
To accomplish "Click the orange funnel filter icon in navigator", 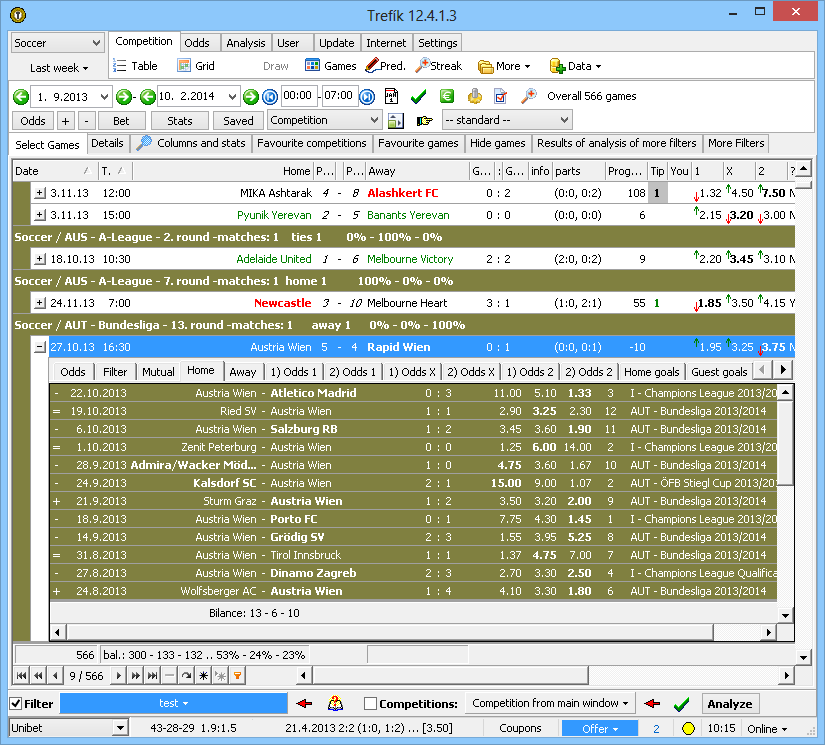I will tap(237, 676).
